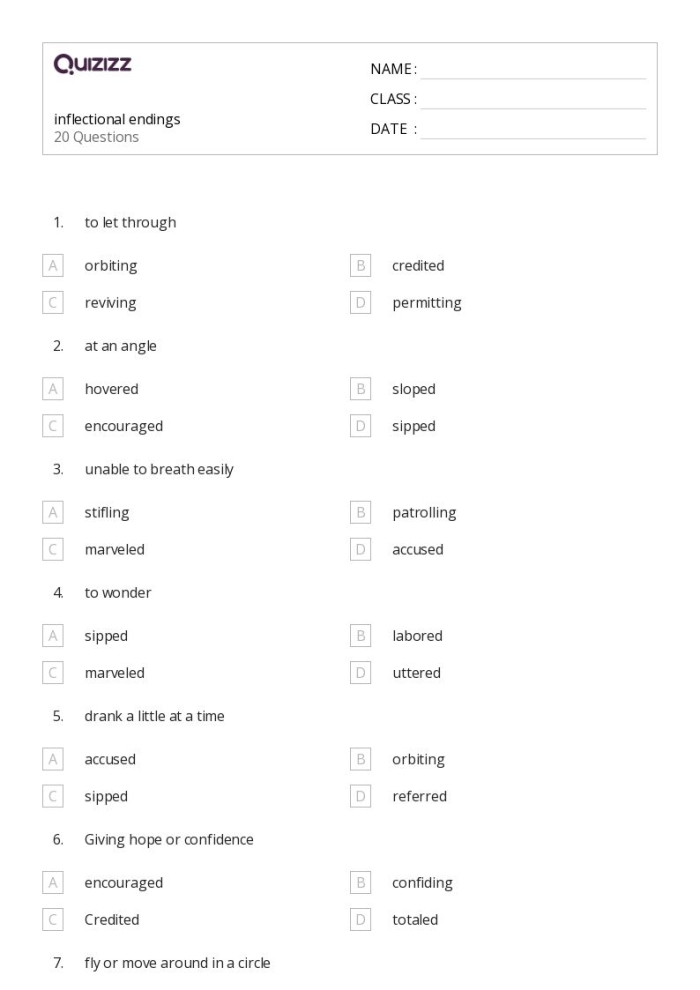Click the NAME input line

coord(533,70)
